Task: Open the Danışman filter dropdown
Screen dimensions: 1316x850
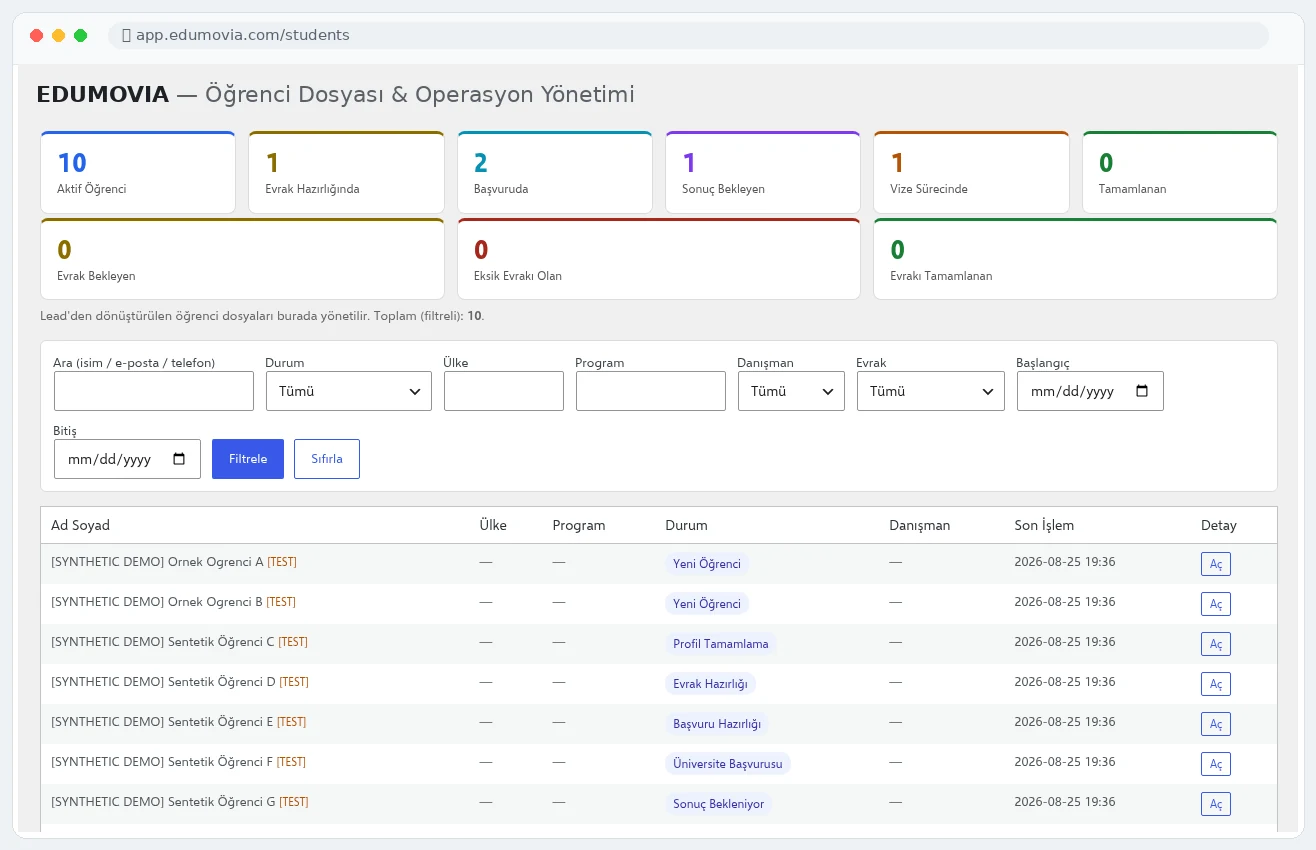Action: click(x=791, y=391)
